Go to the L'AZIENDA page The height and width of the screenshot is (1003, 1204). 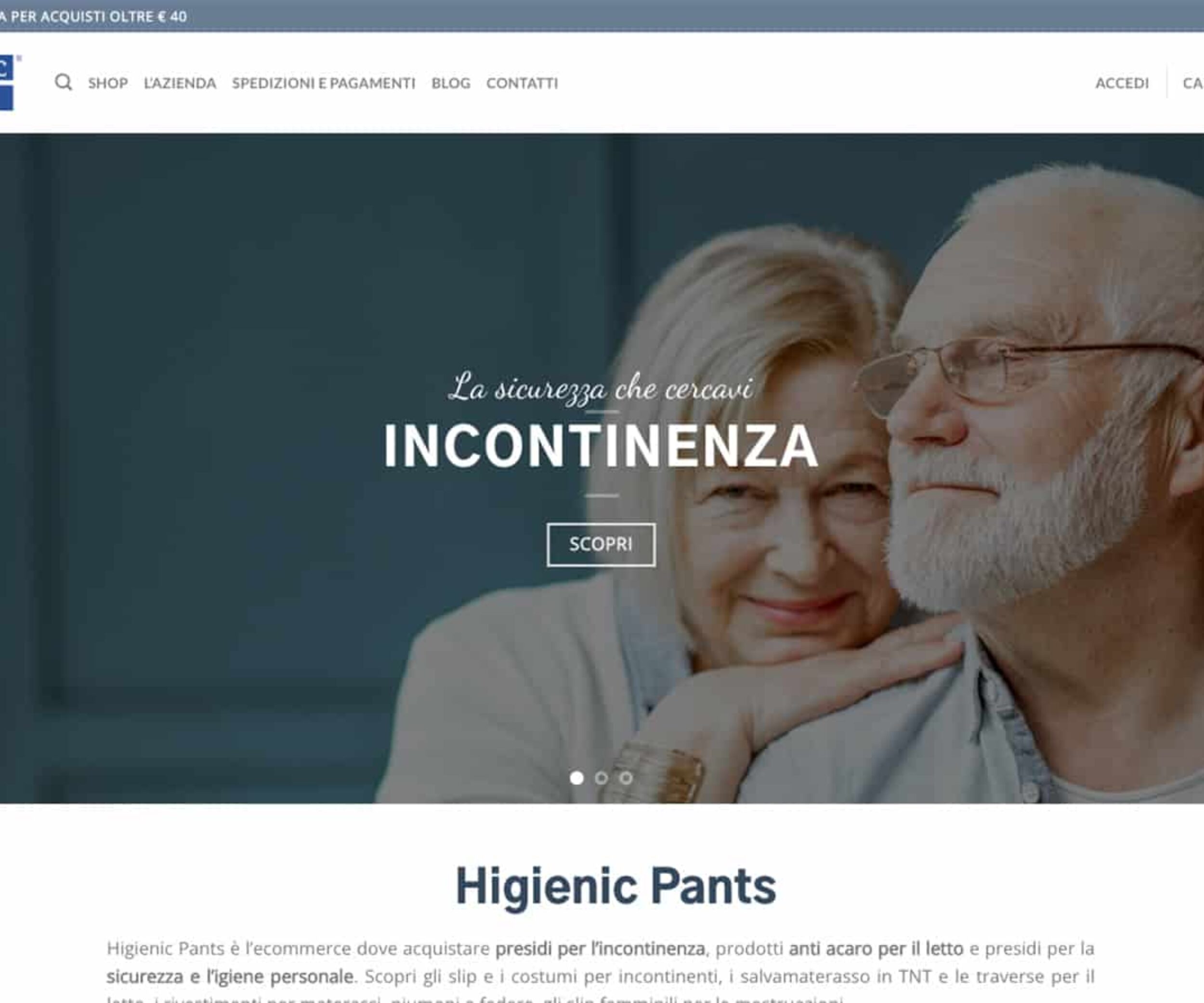[180, 84]
